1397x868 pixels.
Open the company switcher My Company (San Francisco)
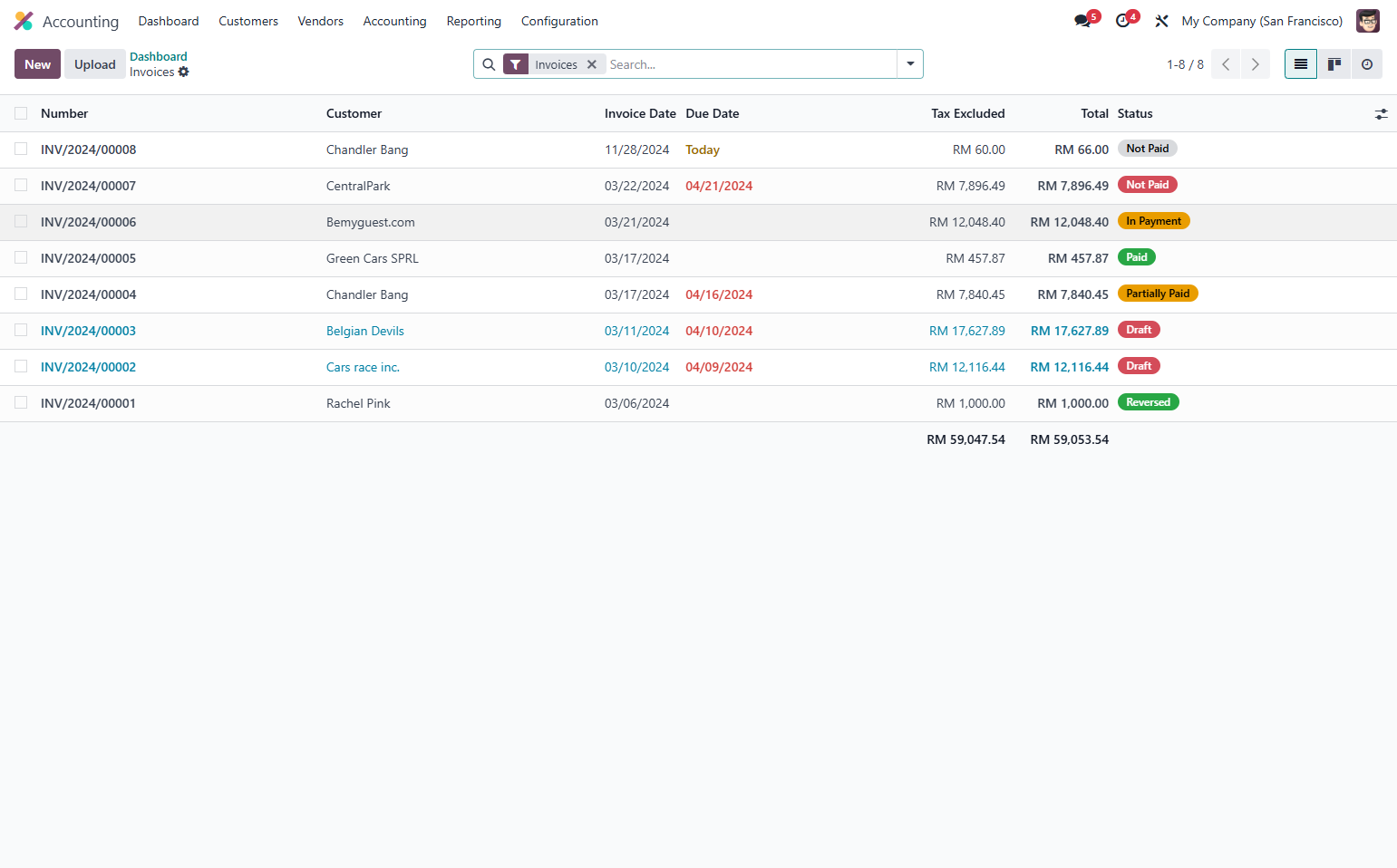click(1262, 21)
